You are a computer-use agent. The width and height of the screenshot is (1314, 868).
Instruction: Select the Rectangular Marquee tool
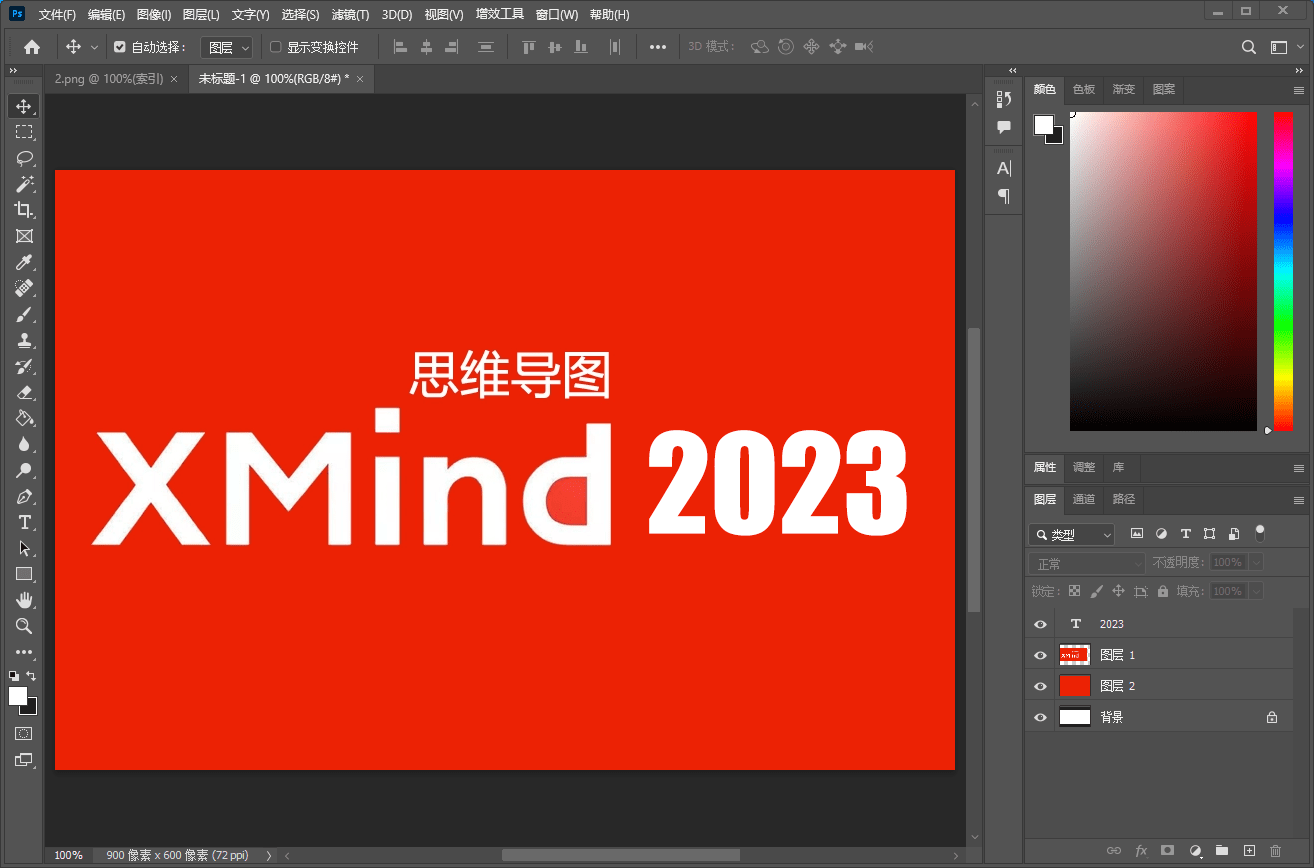[24, 132]
